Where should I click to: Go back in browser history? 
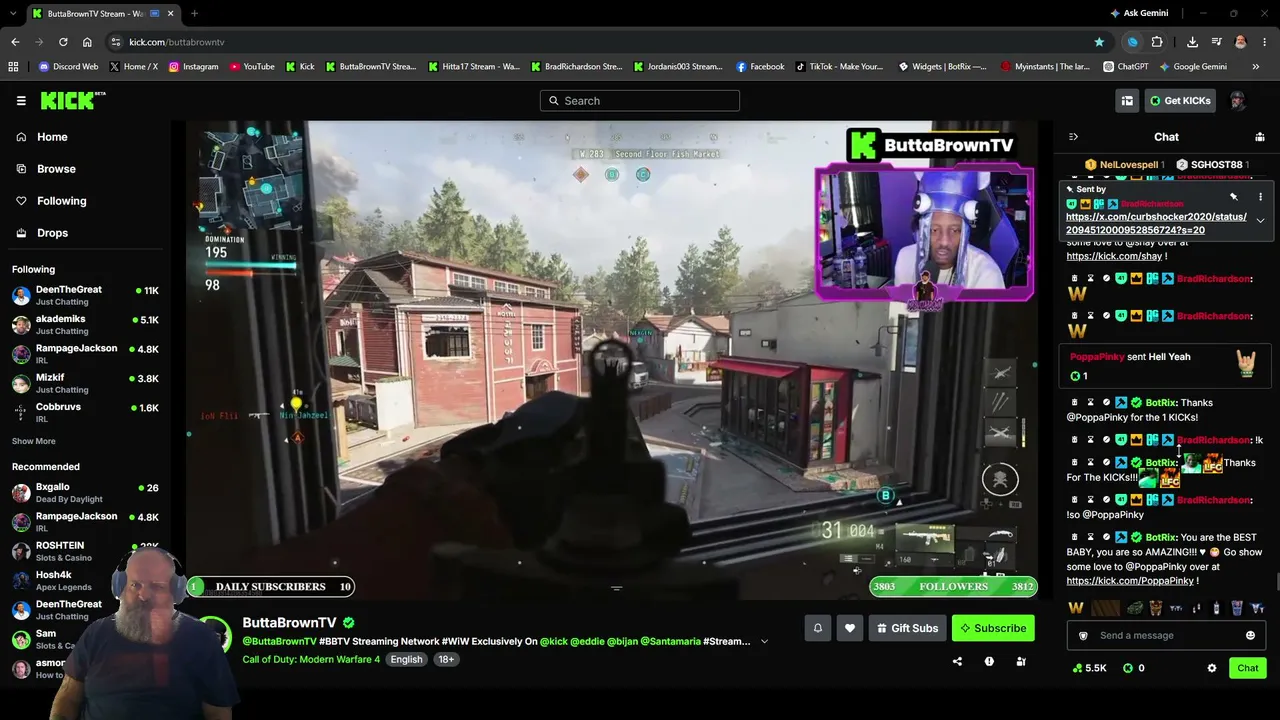click(15, 42)
